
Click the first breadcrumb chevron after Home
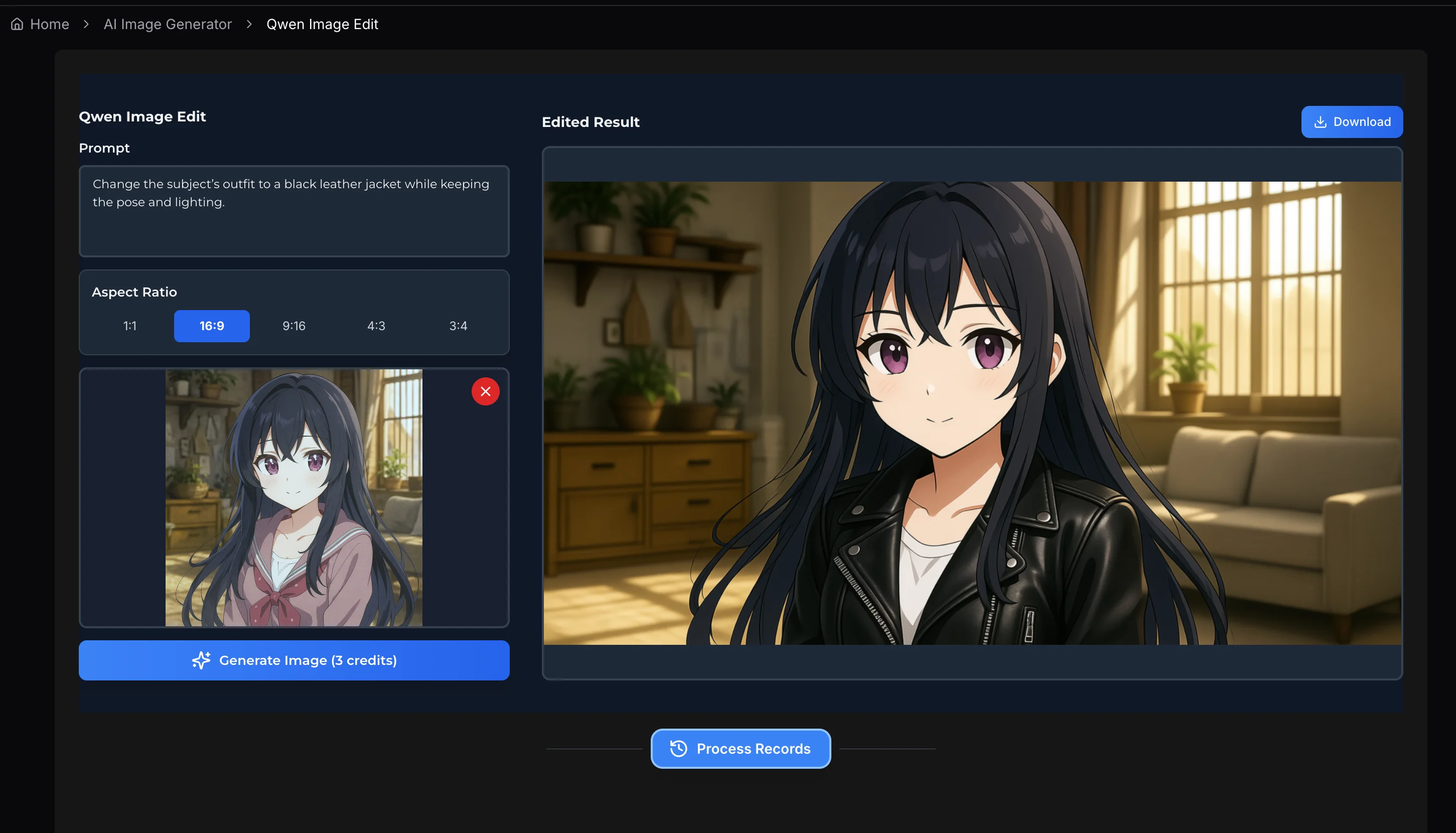pos(86,24)
